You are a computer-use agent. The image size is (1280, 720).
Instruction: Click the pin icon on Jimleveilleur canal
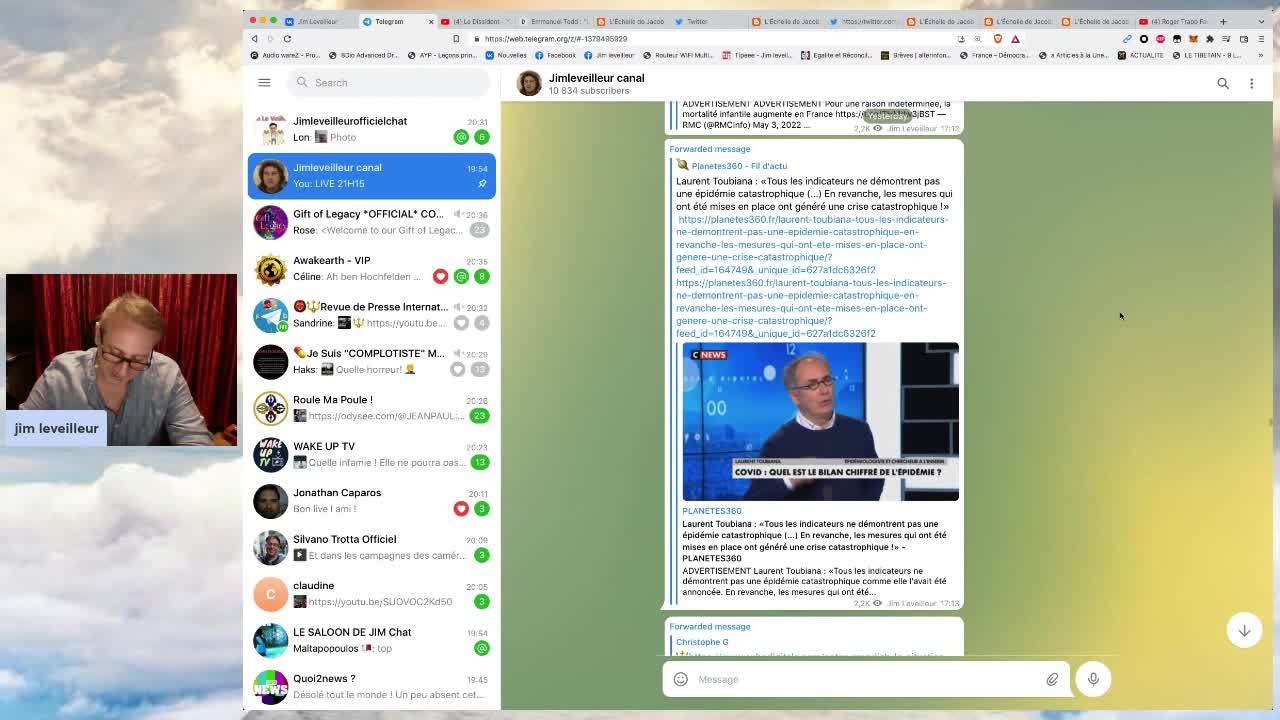pos(481,184)
